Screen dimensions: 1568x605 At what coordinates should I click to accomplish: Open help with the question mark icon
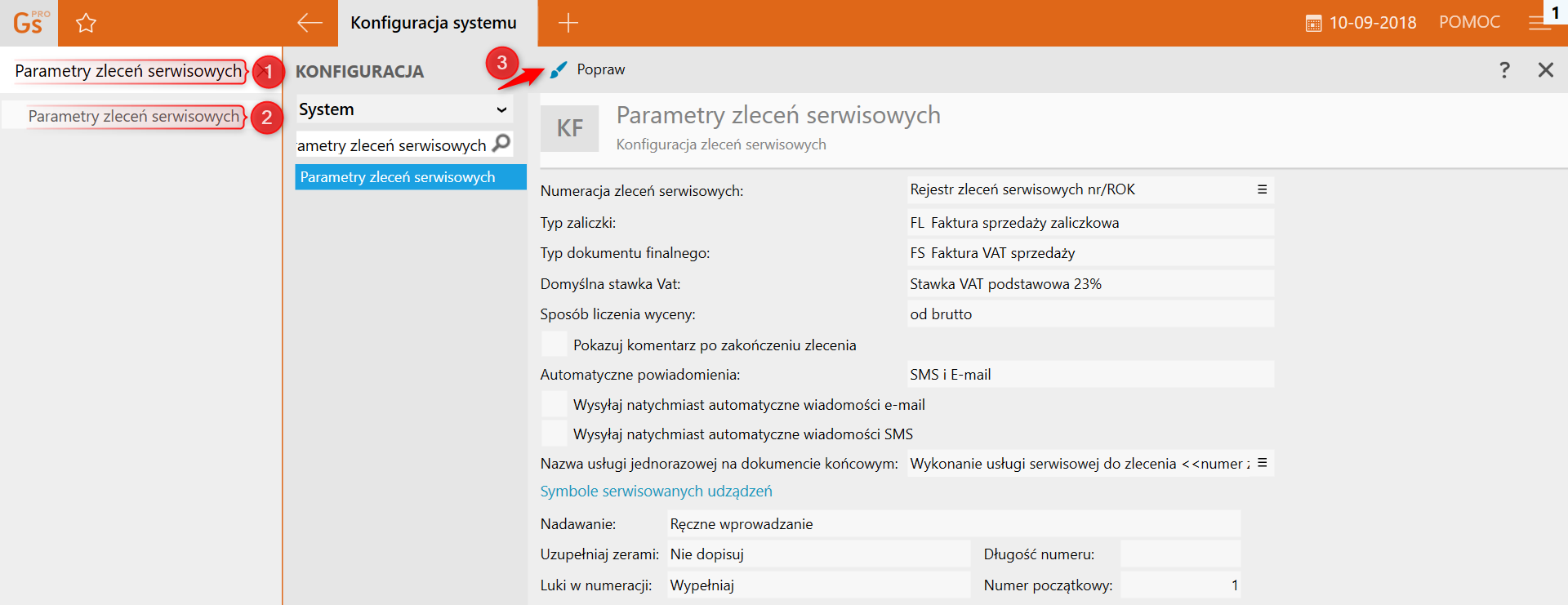(x=1504, y=70)
